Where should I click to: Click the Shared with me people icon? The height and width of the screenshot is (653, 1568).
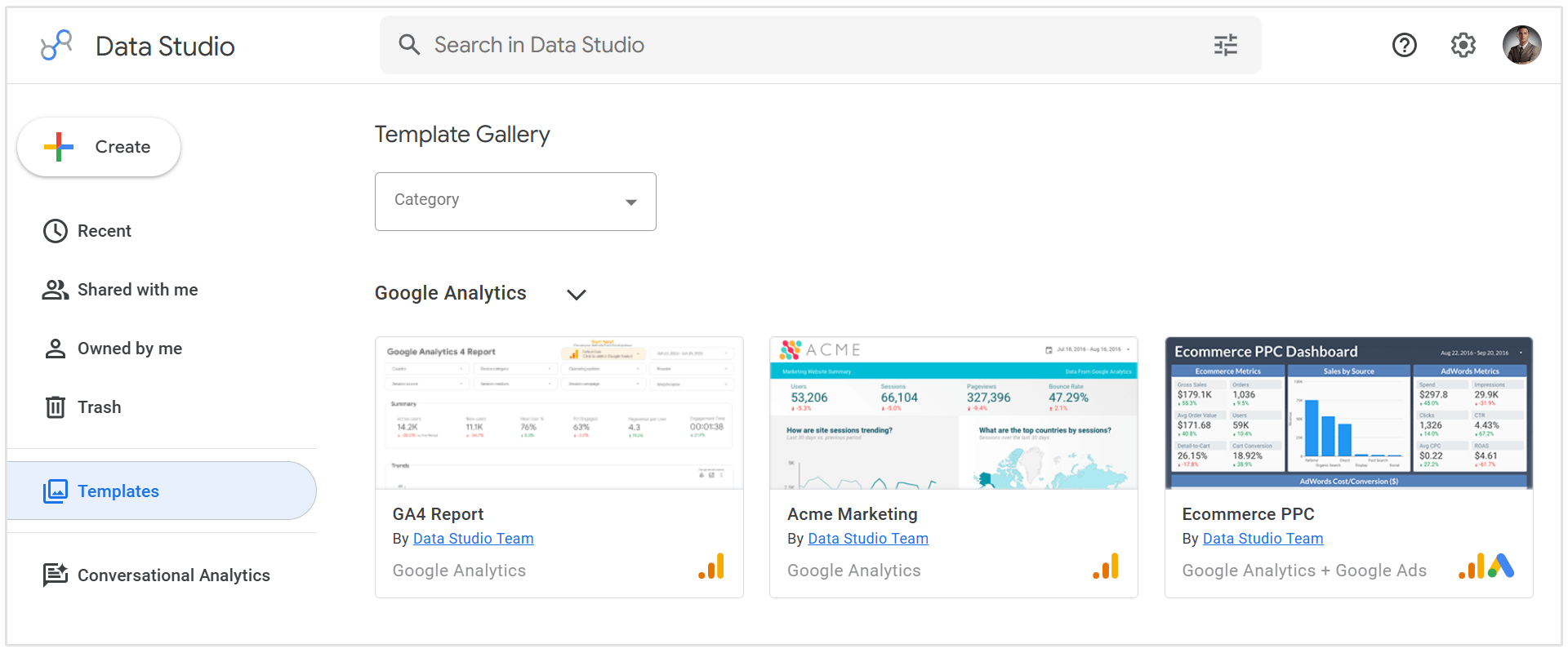pos(56,290)
